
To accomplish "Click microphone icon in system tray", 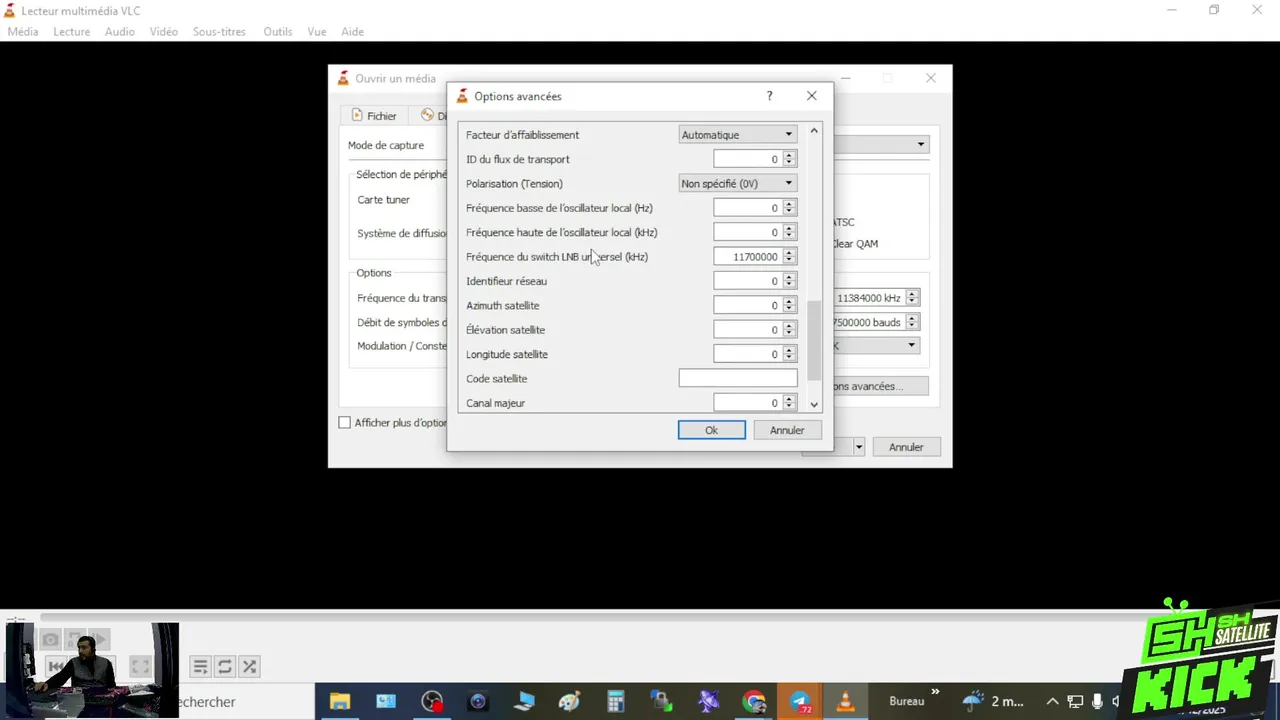I will (1097, 702).
